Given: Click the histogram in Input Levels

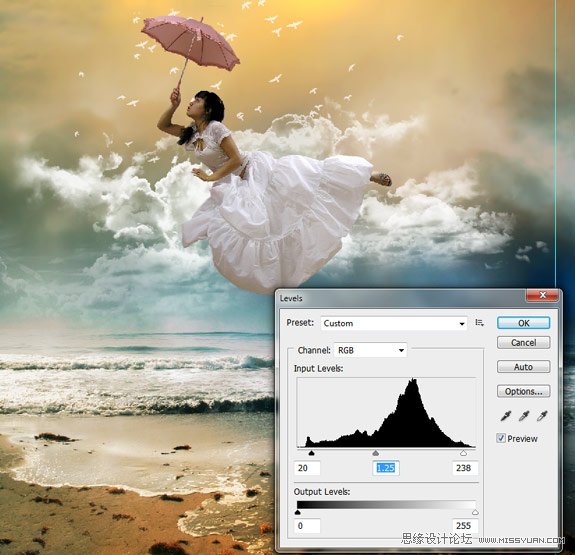Looking at the screenshot, I should (x=386, y=412).
